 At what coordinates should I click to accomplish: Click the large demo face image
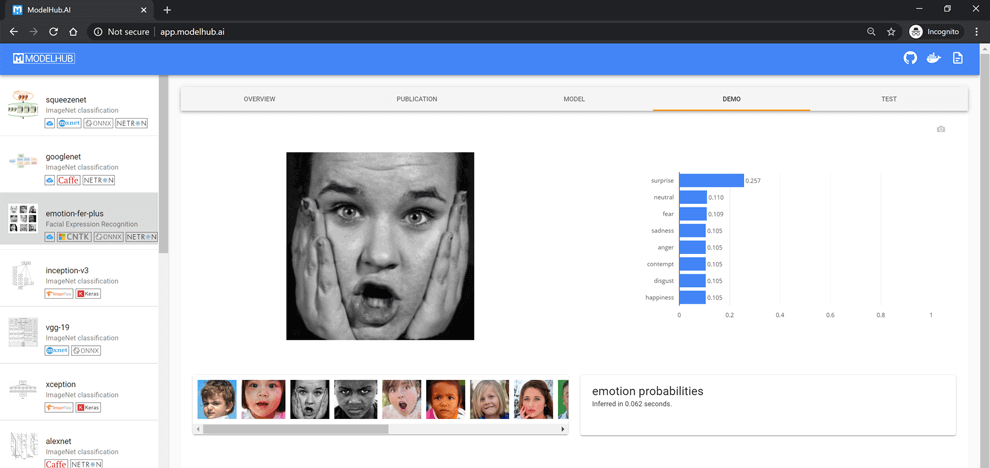coord(380,246)
